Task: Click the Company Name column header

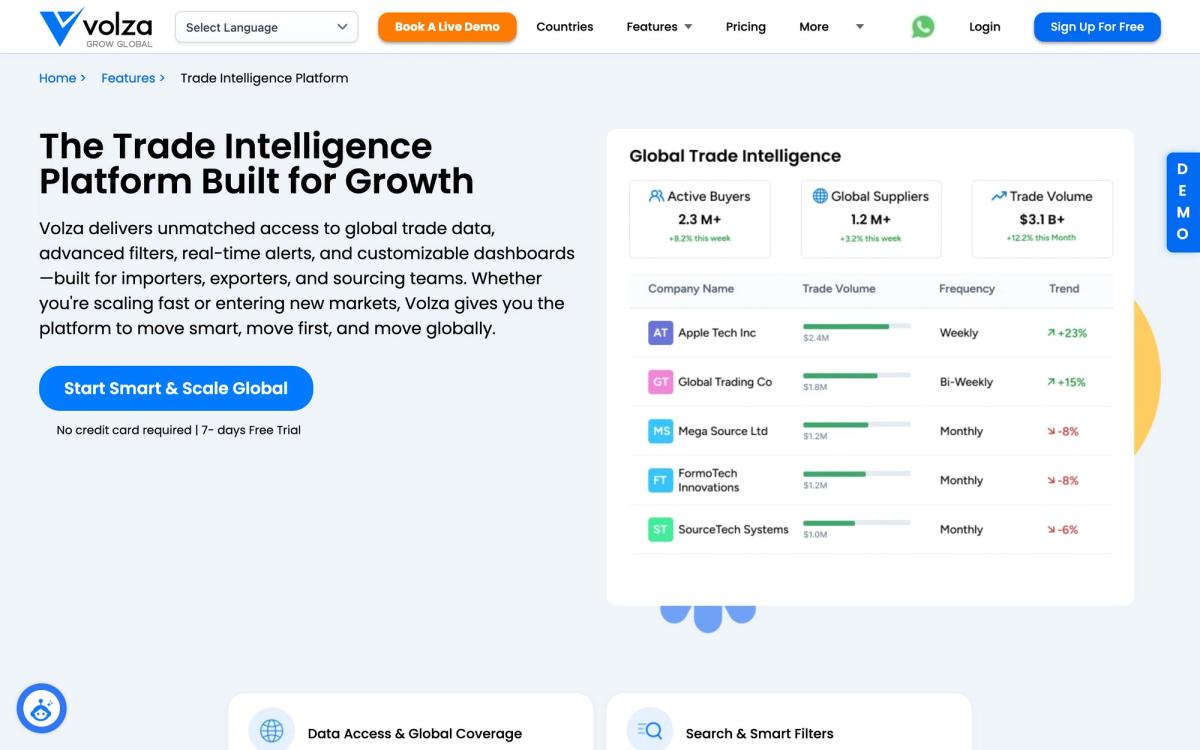Action: point(691,289)
